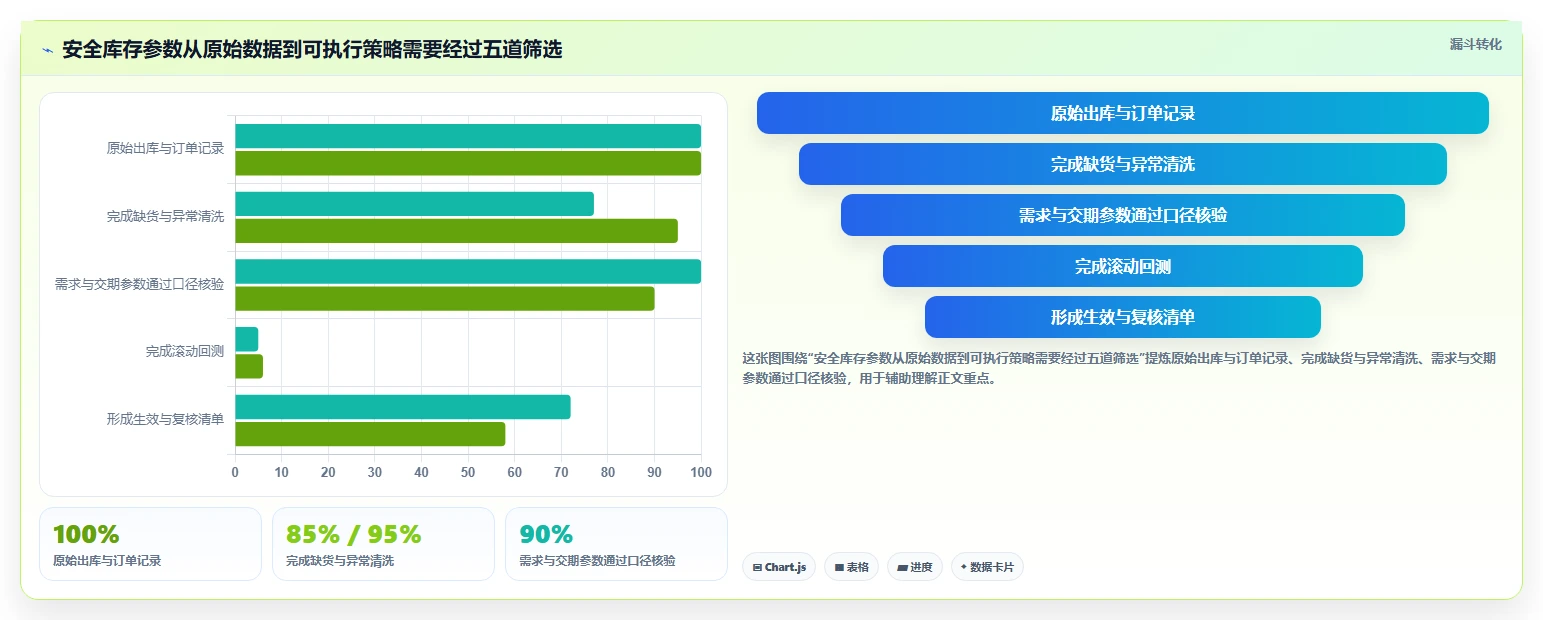The width and height of the screenshot is (1543, 620).
Task: Click the heading 安全库存参数从原始数据到可执行策略
Action: click(312, 50)
